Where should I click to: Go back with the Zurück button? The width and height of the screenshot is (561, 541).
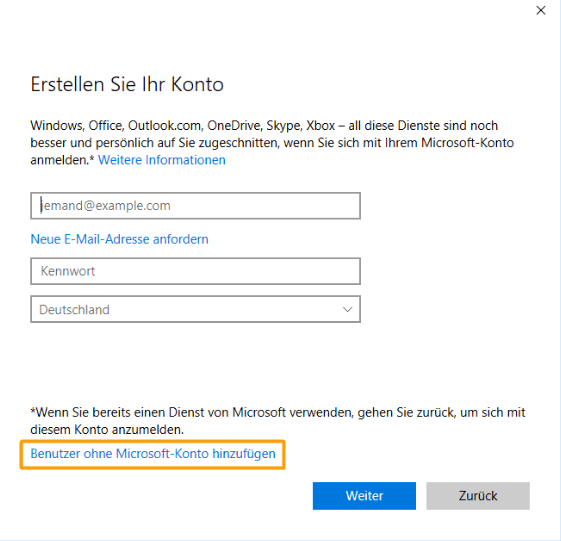click(478, 496)
